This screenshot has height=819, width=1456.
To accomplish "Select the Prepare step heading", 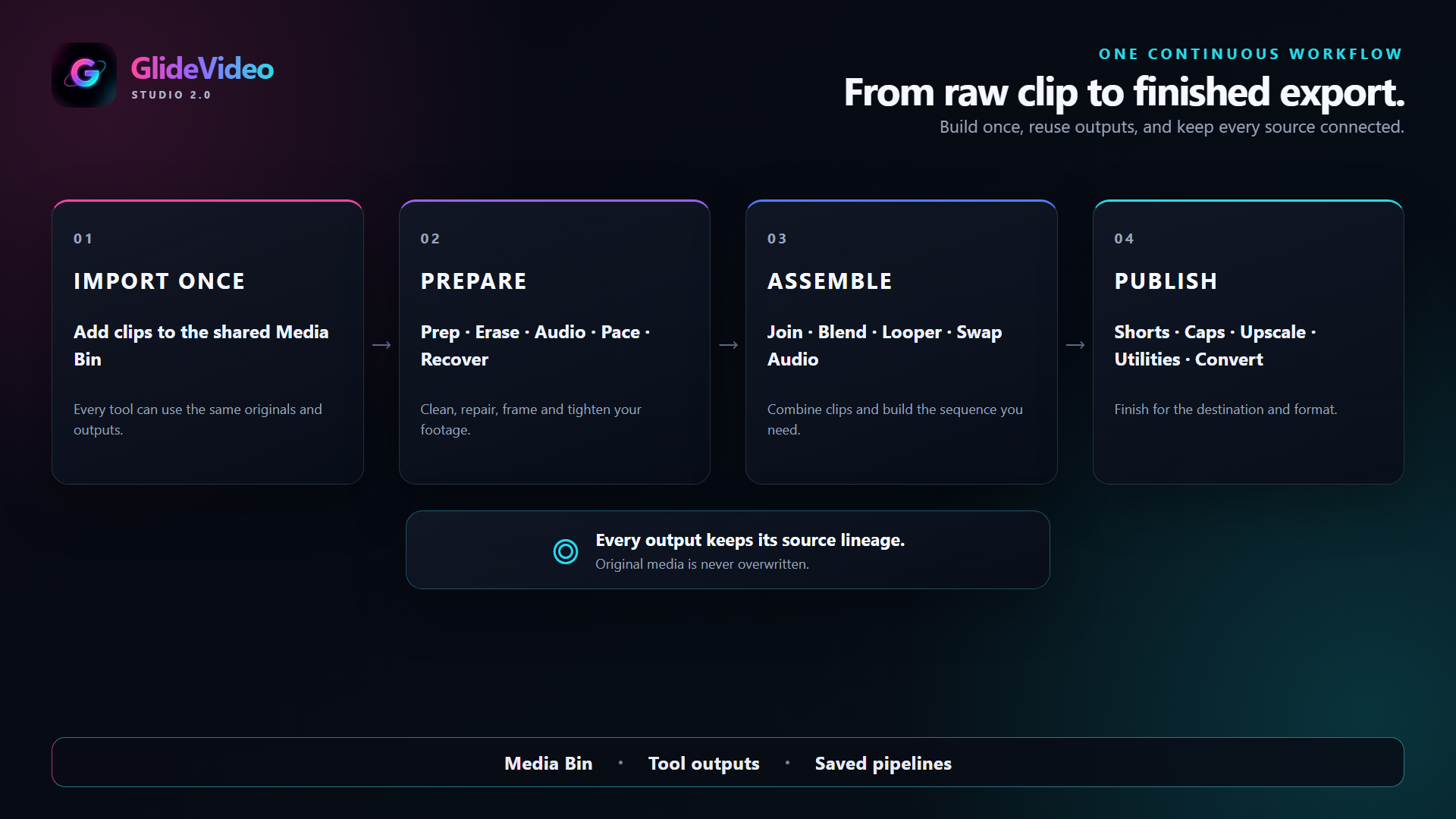I will [x=473, y=281].
